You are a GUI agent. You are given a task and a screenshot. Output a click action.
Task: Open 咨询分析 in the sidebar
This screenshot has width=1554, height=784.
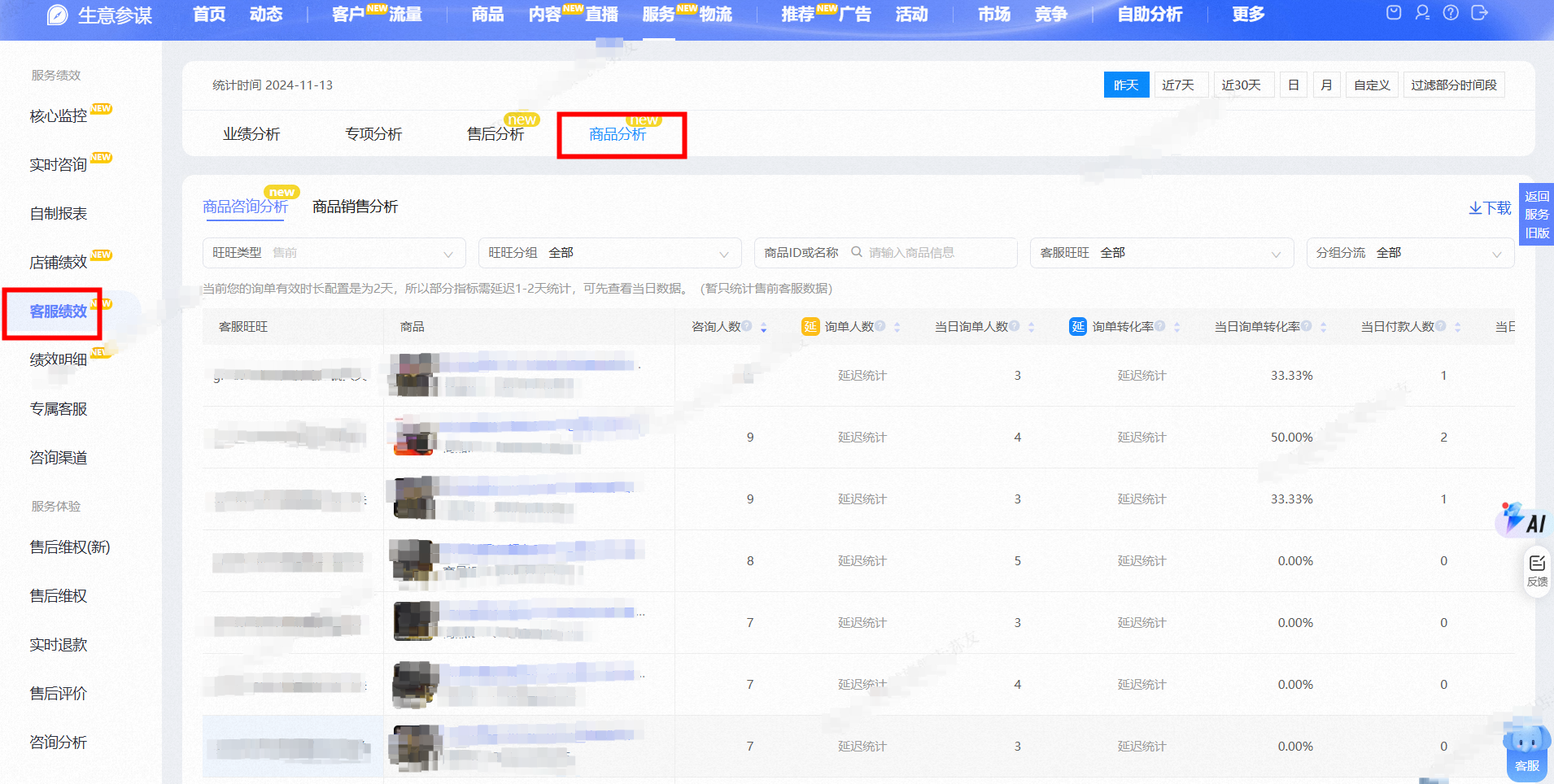(x=59, y=743)
